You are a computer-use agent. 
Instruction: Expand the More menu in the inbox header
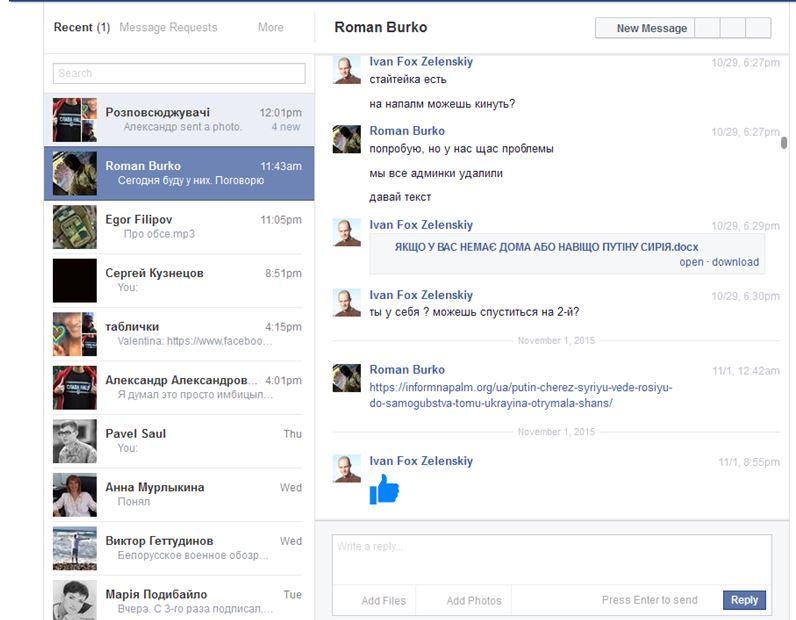point(270,28)
